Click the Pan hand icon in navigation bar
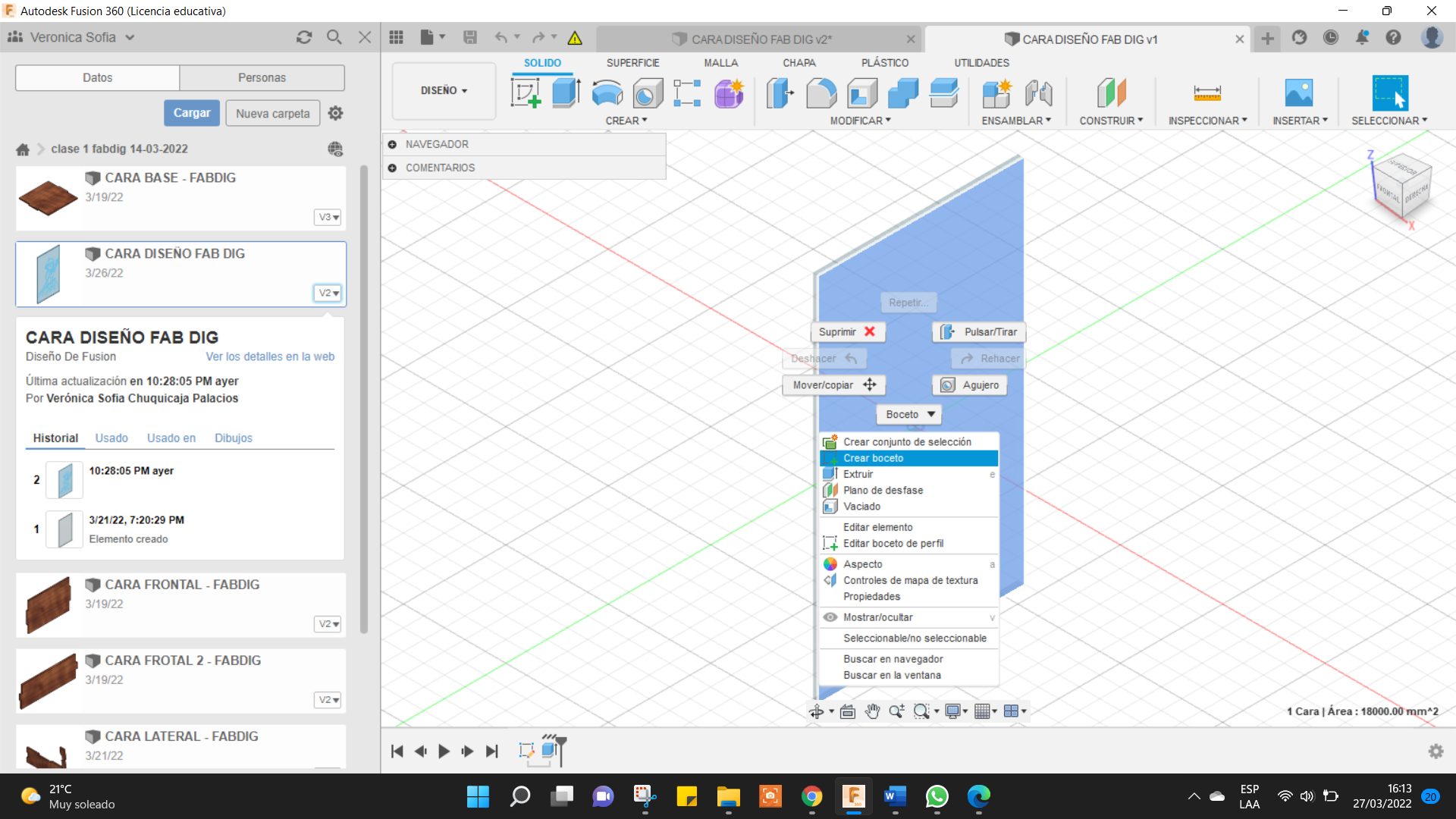 [x=872, y=711]
